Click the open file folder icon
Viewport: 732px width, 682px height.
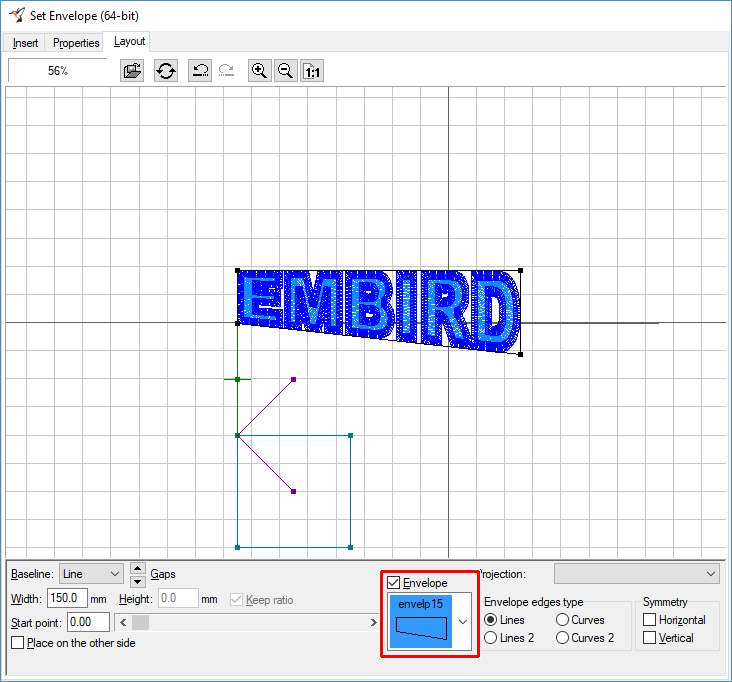(132, 71)
